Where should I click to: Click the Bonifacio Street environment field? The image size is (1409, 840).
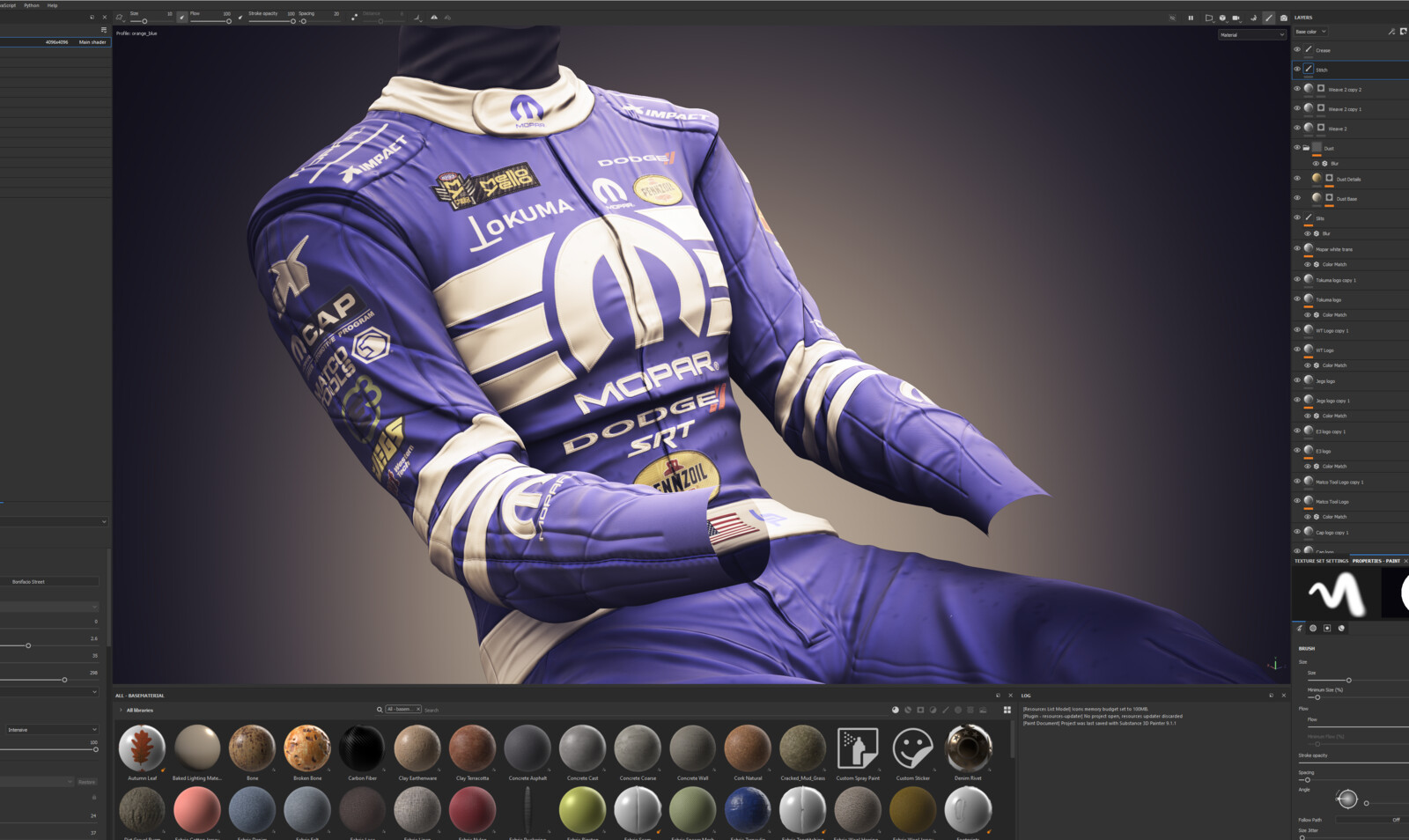[x=51, y=581]
